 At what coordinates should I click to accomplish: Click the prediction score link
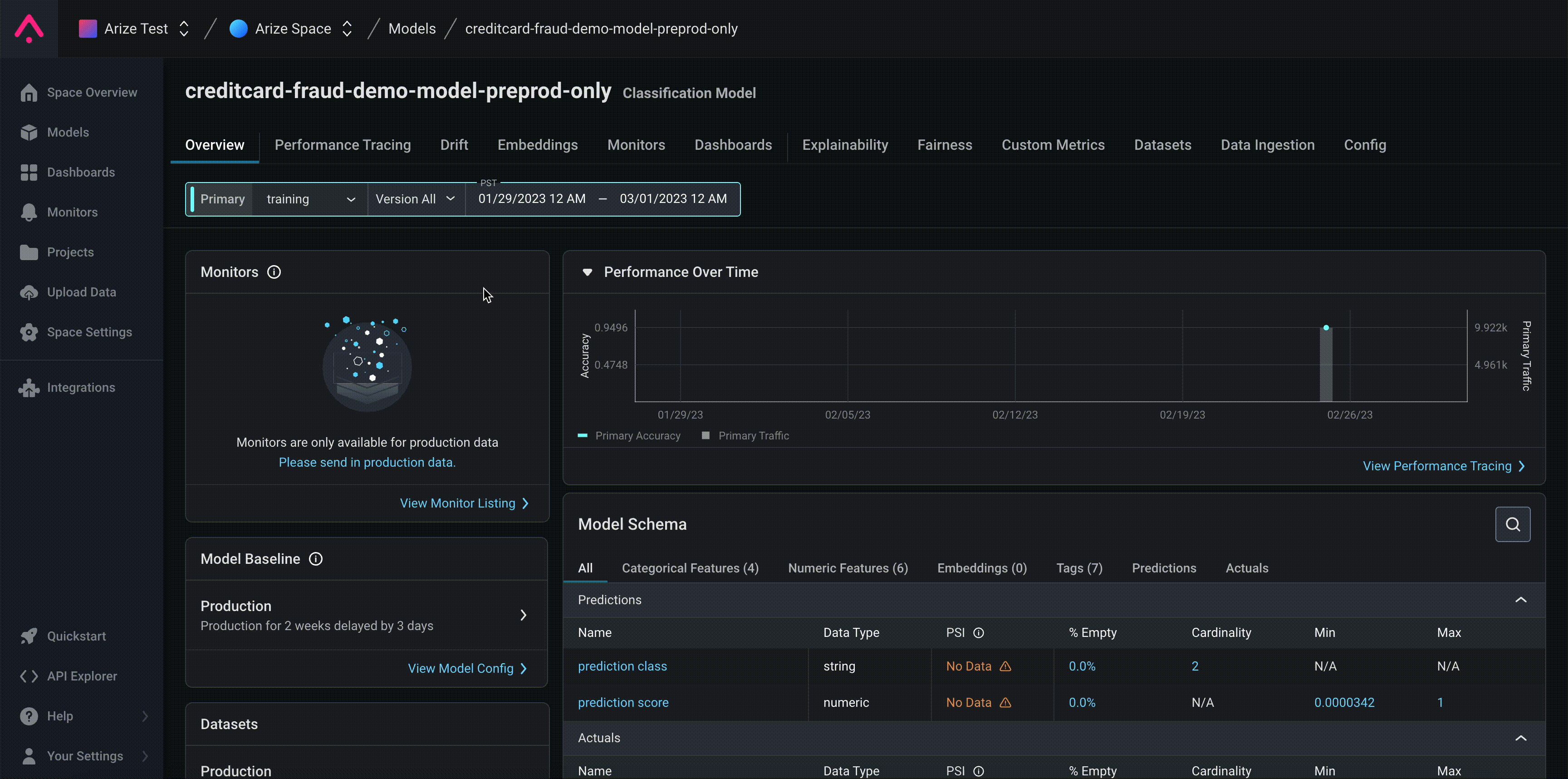pos(622,702)
